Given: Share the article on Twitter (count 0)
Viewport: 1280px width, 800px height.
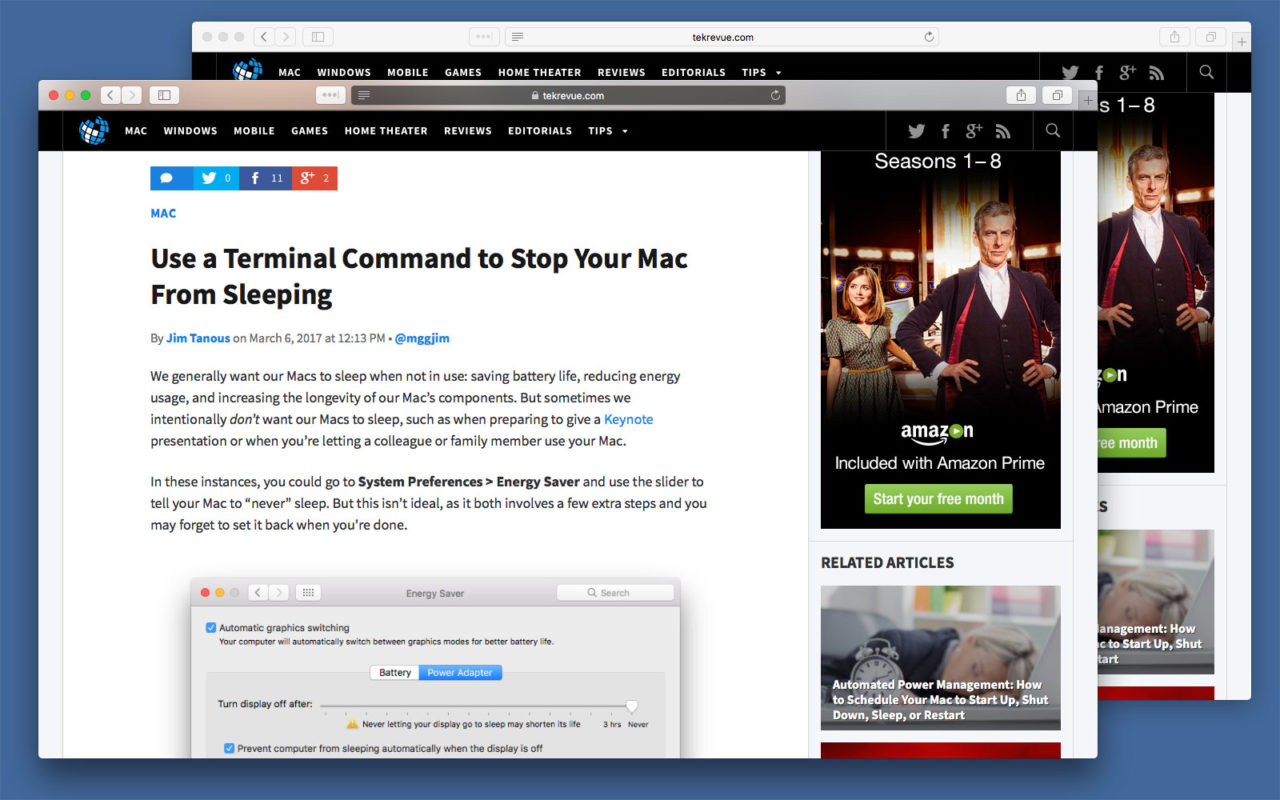Looking at the screenshot, I should [x=216, y=178].
